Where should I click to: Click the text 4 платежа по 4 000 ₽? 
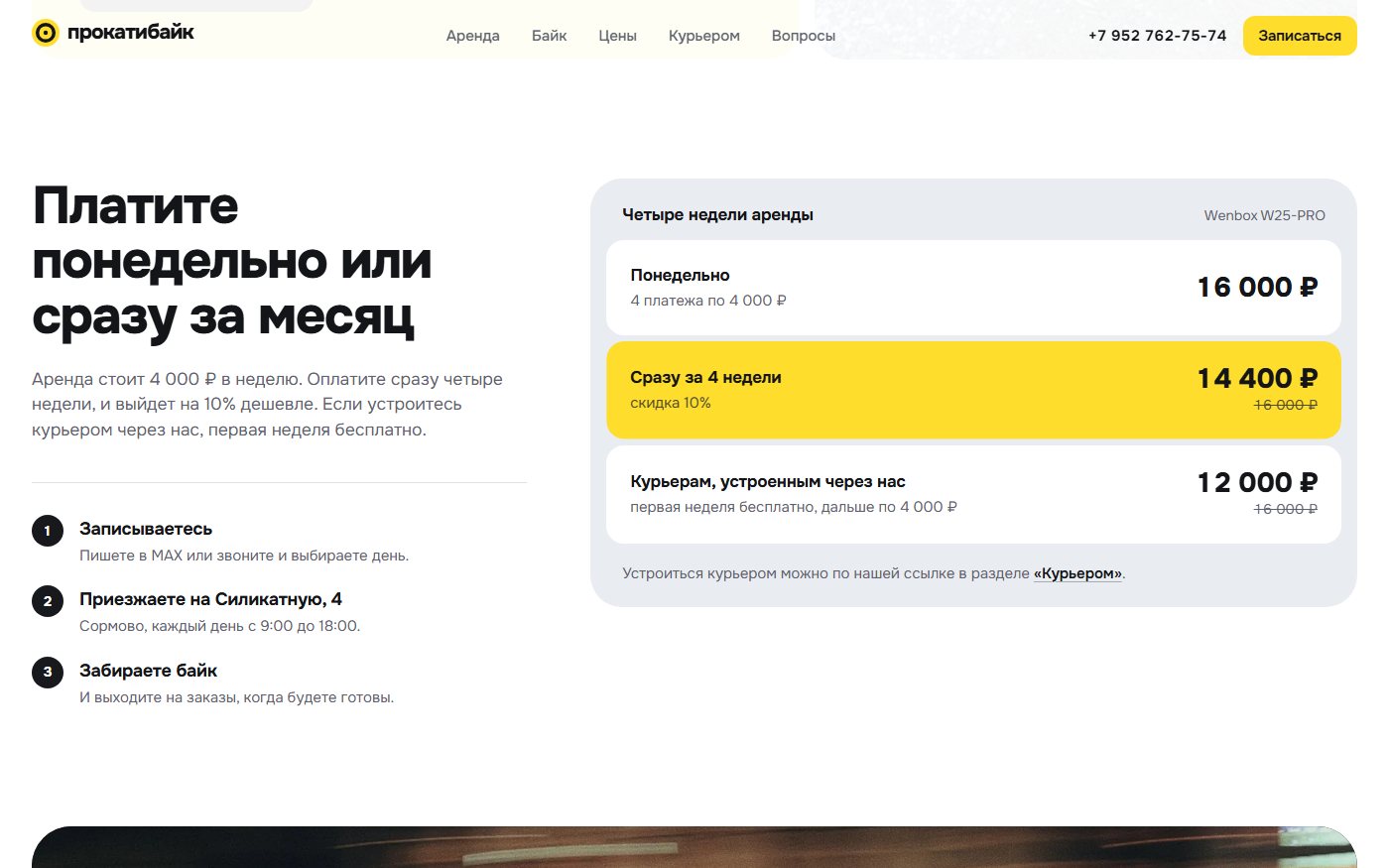708,301
